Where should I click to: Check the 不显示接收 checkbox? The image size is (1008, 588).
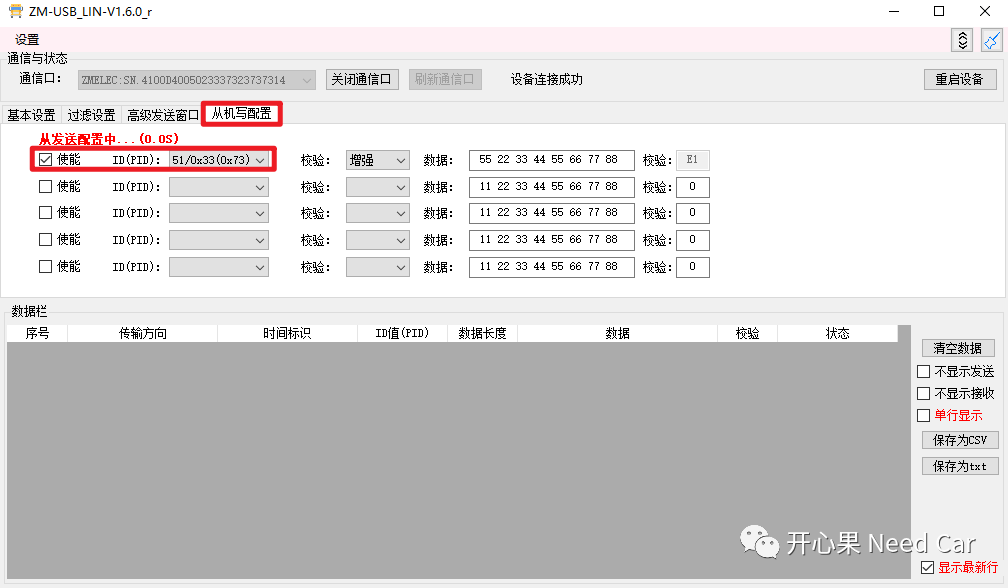tap(926, 394)
